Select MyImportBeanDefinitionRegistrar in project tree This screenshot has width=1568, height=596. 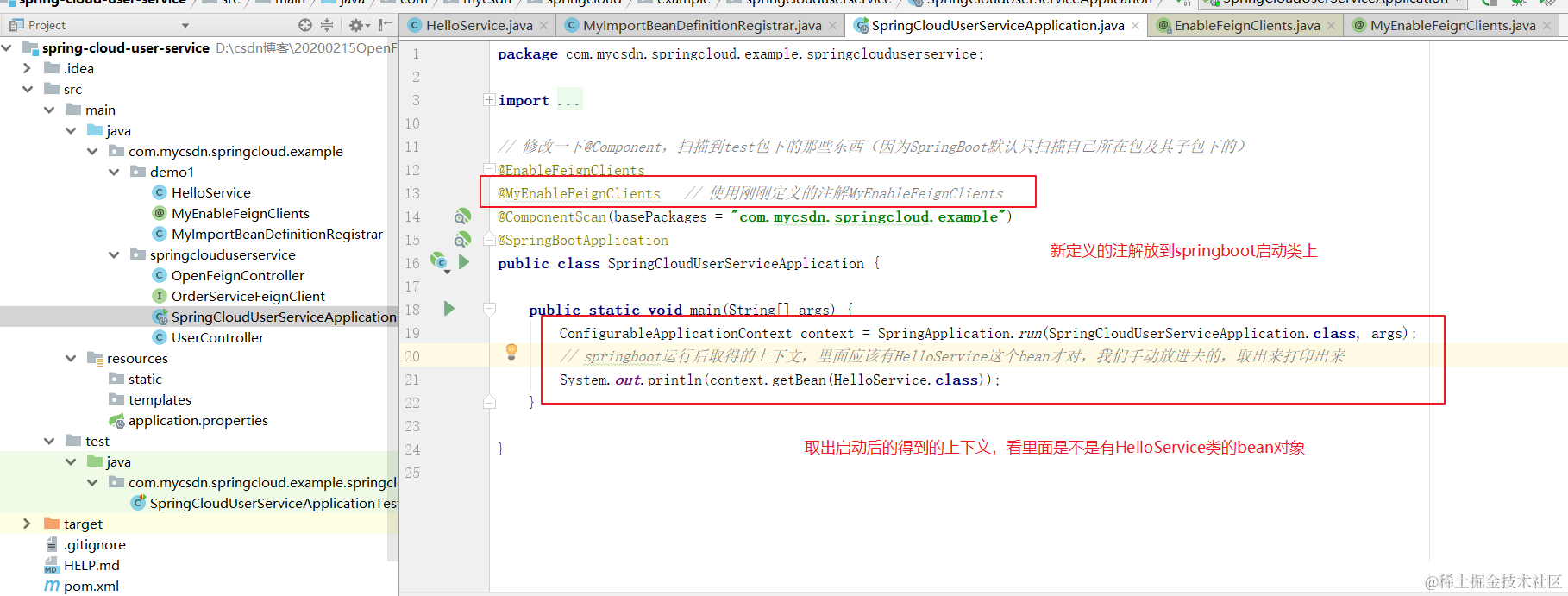tap(276, 234)
